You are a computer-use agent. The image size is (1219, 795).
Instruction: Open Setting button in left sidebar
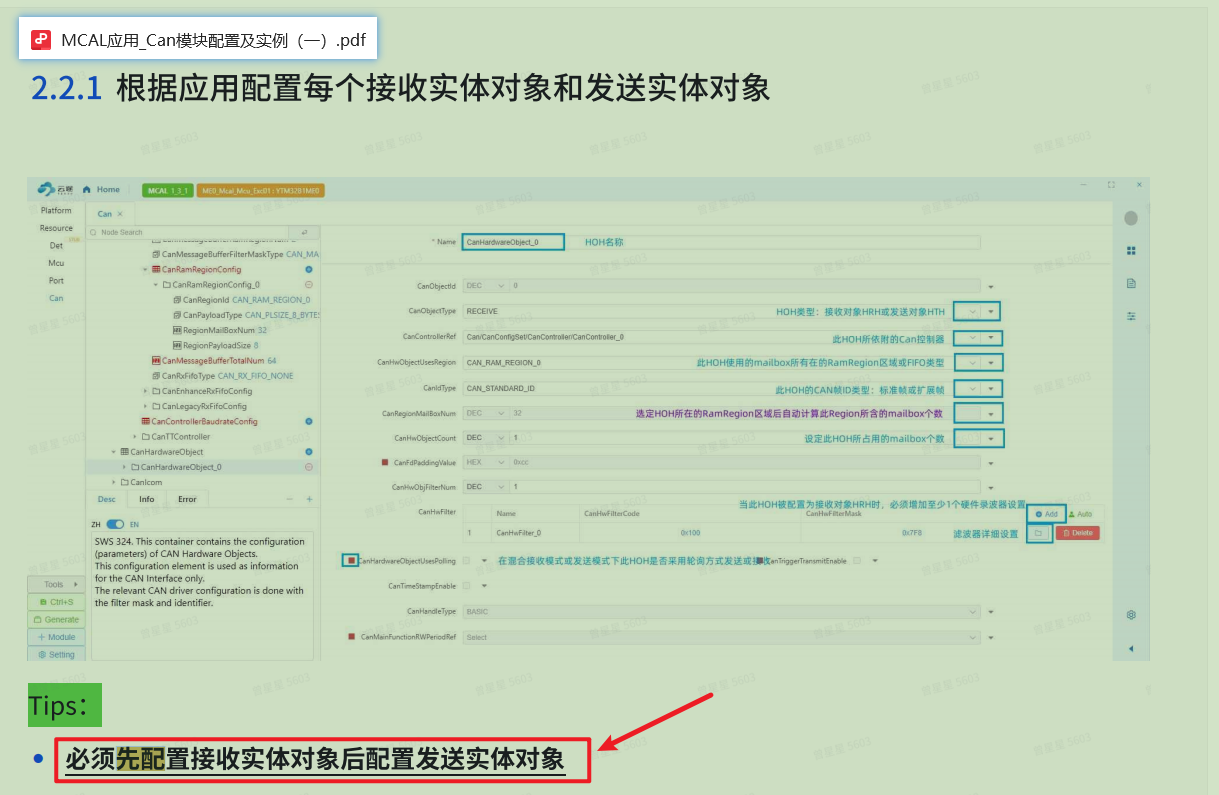pyautogui.click(x=55, y=655)
